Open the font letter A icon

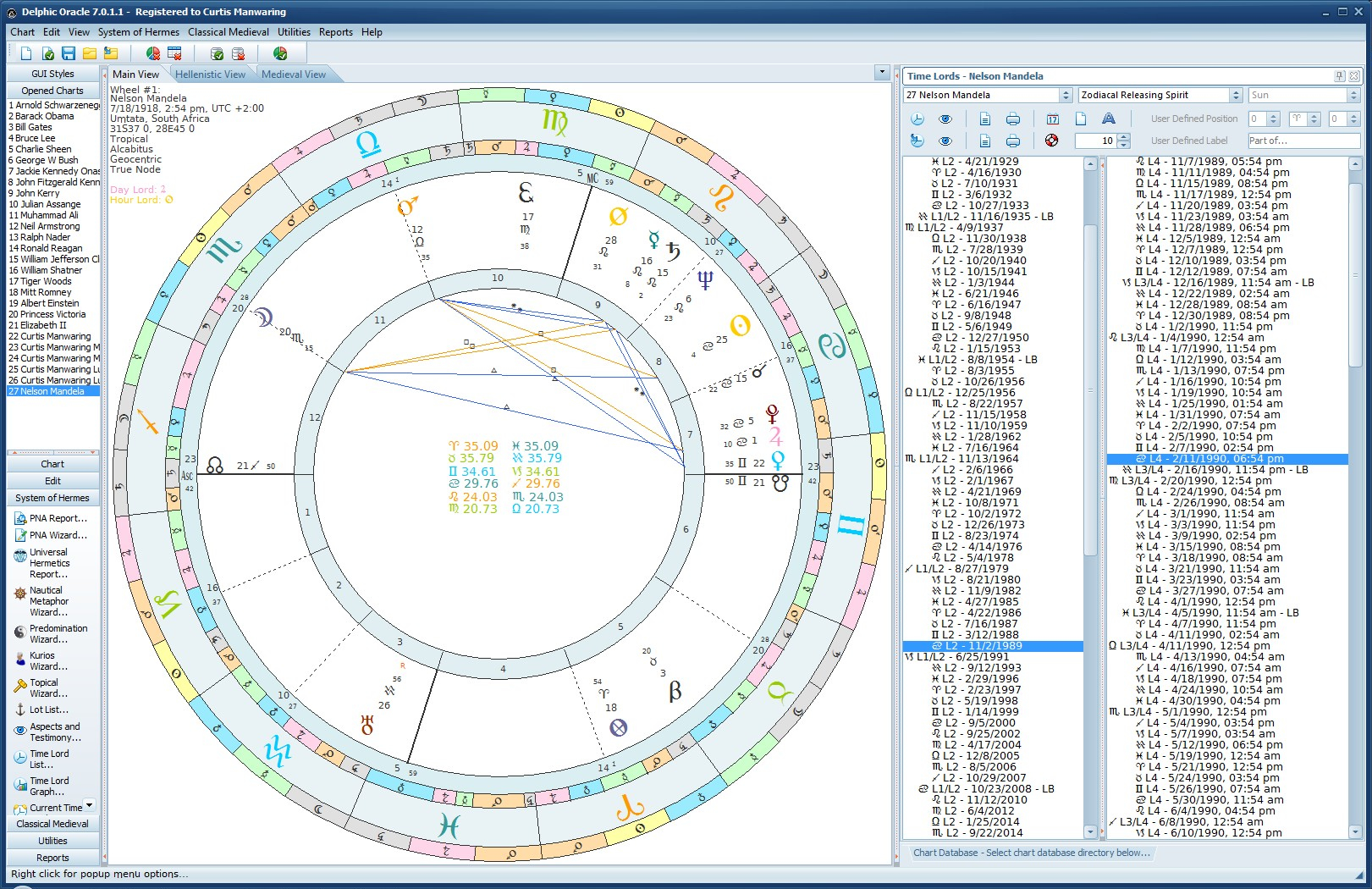(x=1109, y=119)
